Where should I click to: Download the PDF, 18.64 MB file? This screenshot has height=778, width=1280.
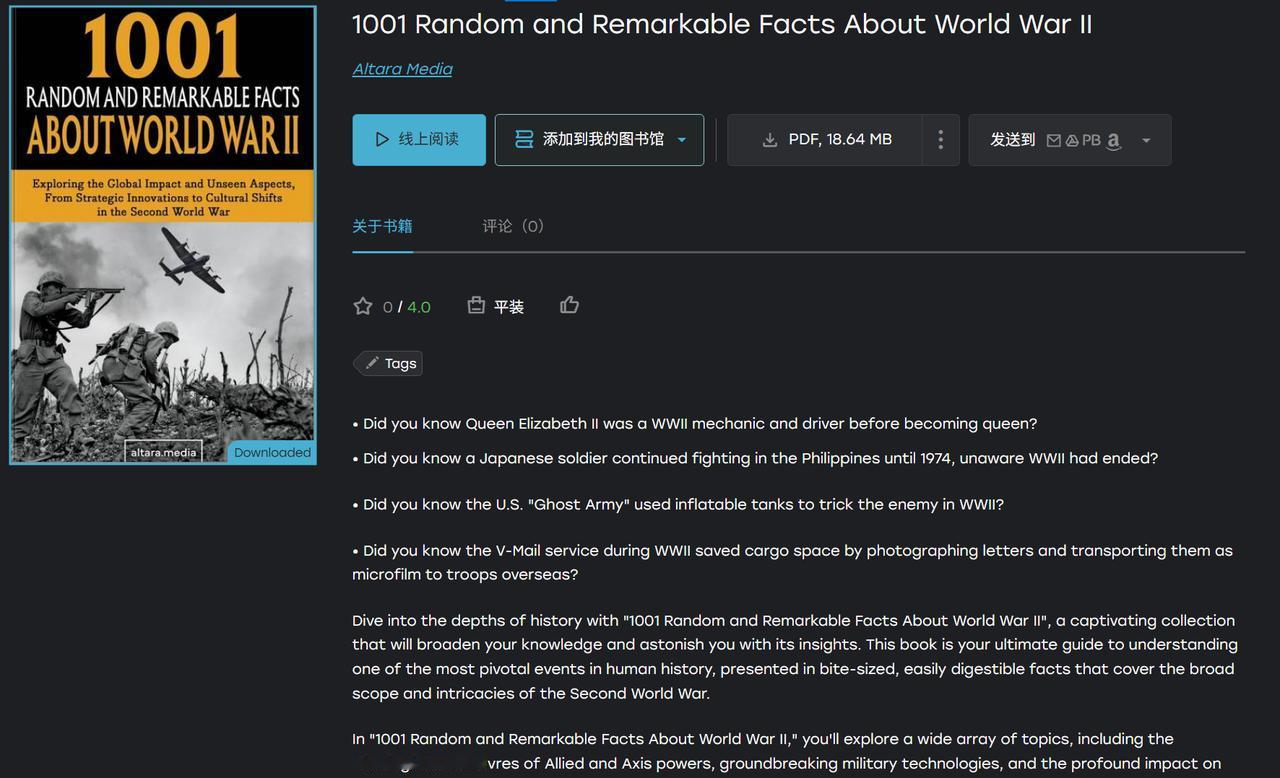[825, 140]
